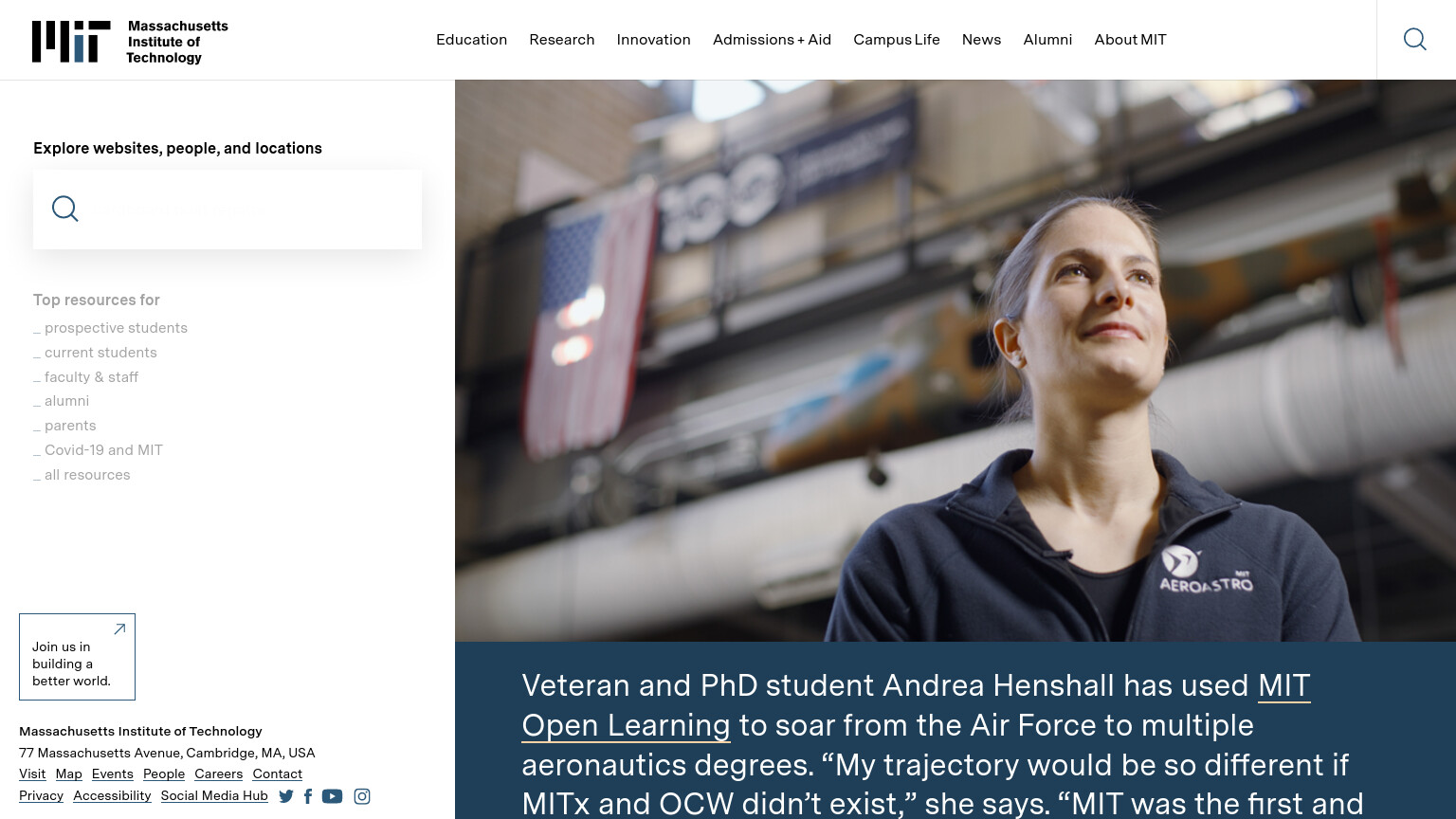Click Massachusetts Institute of Technology header wordmark
This screenshot has width=1456, height=819.
click(177, 42)
